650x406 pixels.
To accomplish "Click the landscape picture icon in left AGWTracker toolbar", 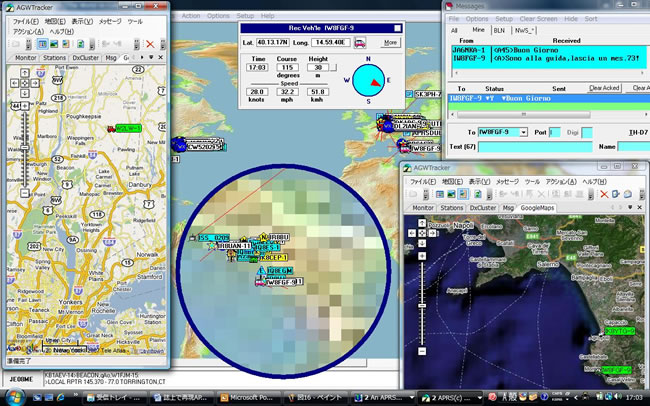I will point(54,44).
